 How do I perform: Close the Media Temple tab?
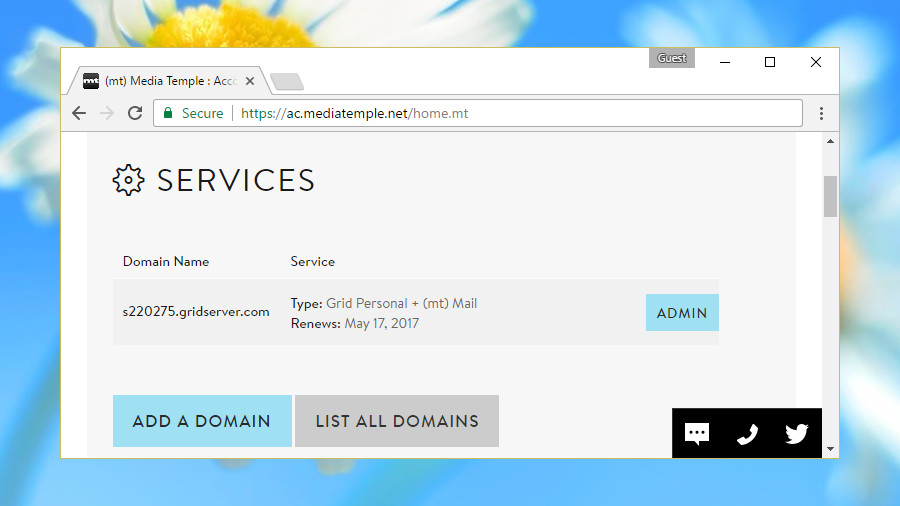pyautogui.click(x=250, y=81)
